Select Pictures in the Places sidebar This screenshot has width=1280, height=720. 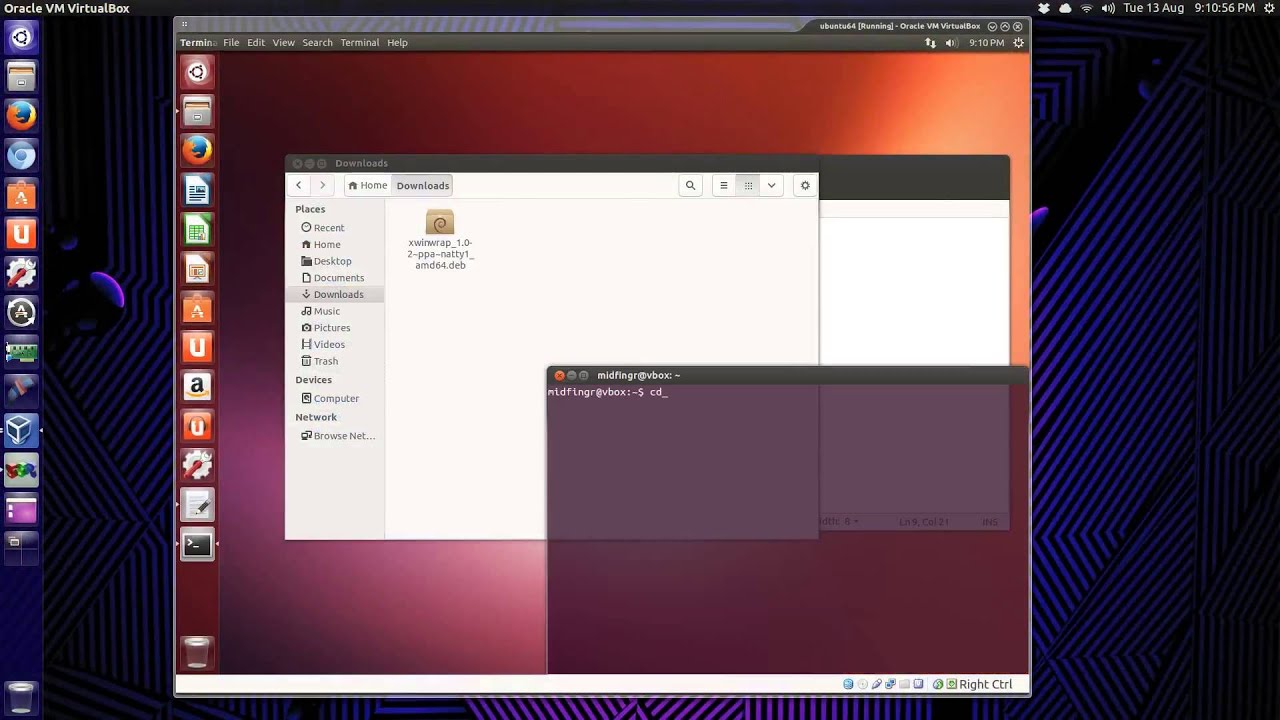335,328
